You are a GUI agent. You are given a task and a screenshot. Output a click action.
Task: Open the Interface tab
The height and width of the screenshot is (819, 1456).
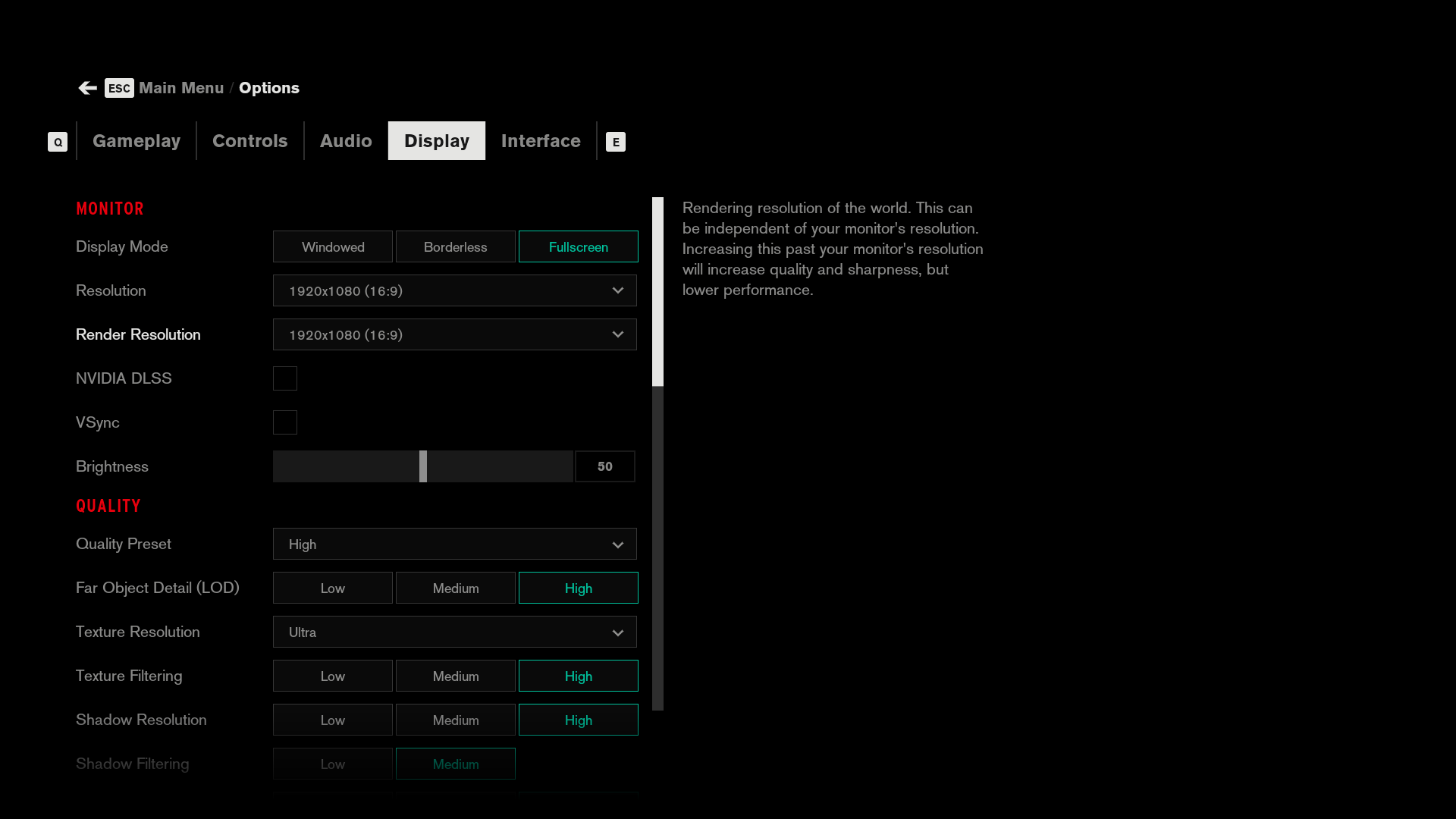tap(541, 141)
